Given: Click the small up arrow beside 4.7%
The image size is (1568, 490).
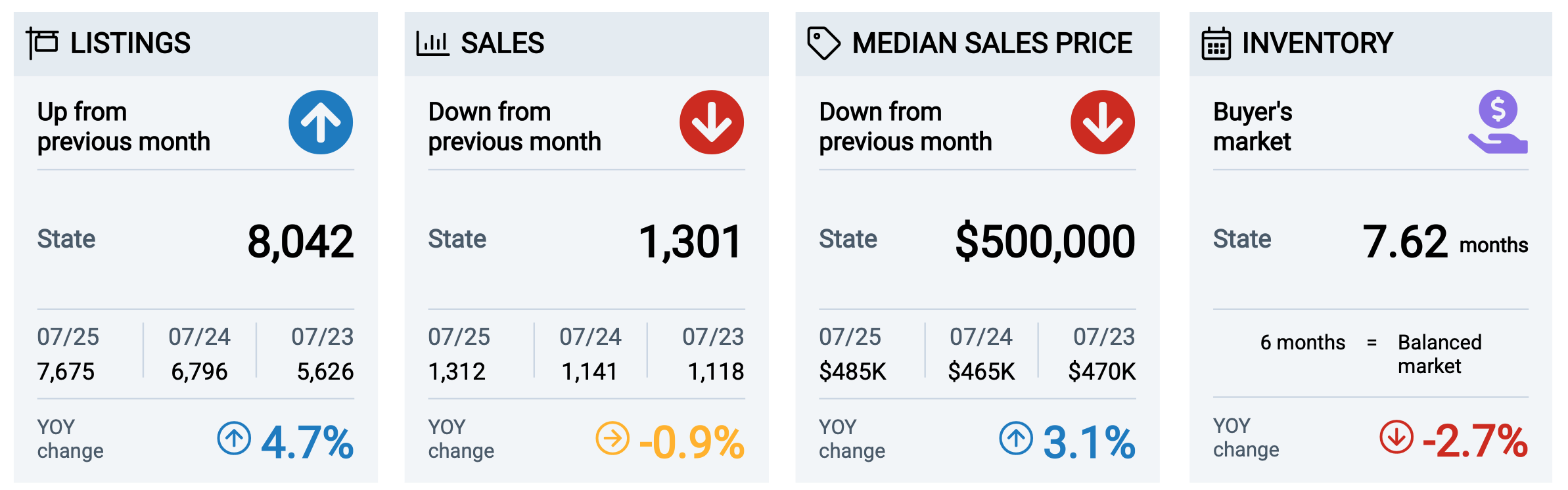Looking at the screenshot, I should (234, 438).
